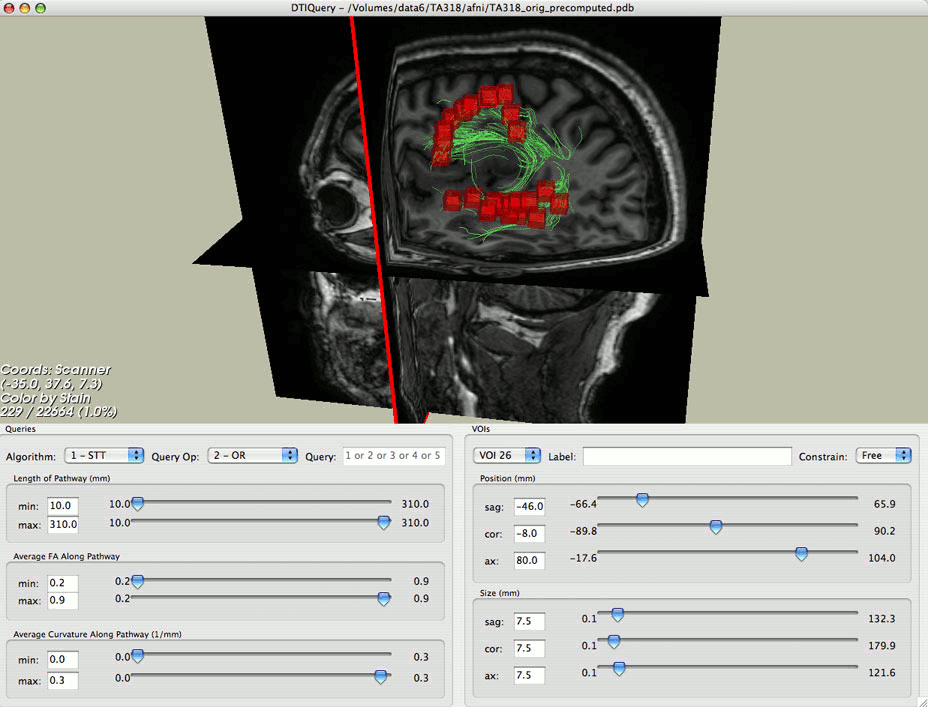Click the Length of Pathway min slider handle
Viewport: 928px width, 707px height.
(x=137, y=504)
